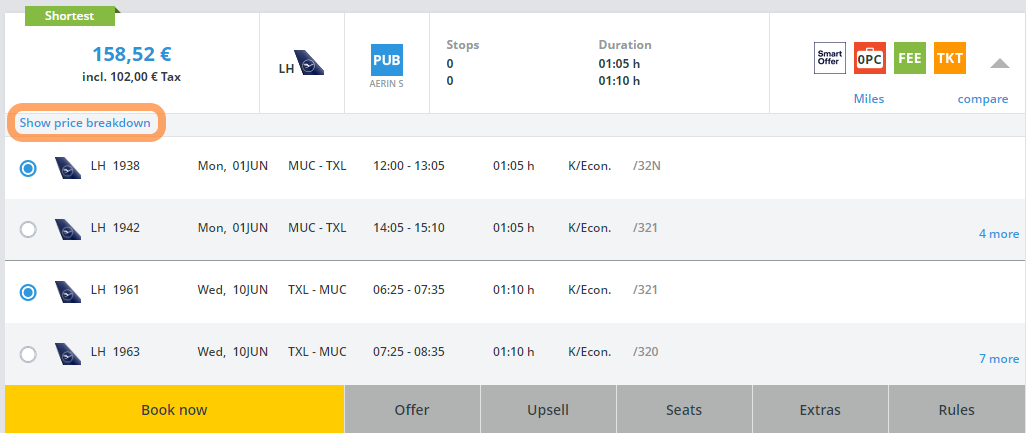The width and height of the screenshot is (1026, 433).
Task: Expand 7 more return flights
Action: click(x=998, y=359)
